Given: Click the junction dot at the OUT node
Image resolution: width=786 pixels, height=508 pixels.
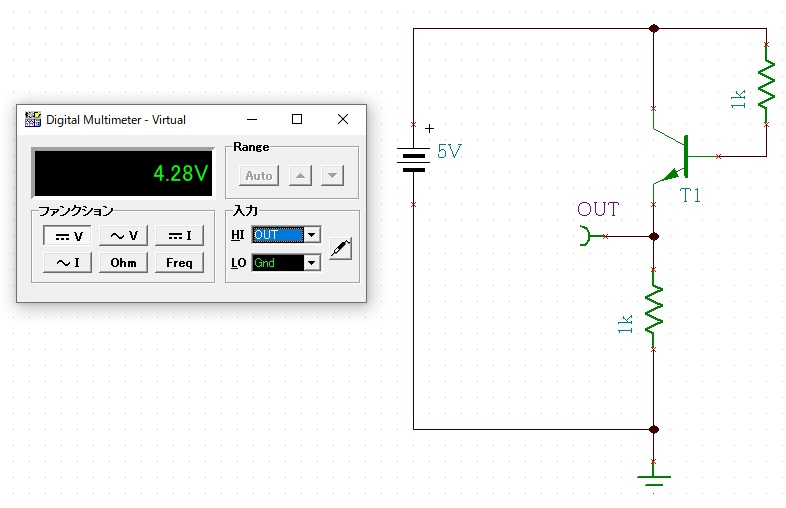Looking at the screenshot, I should click(x=654, y=236).
